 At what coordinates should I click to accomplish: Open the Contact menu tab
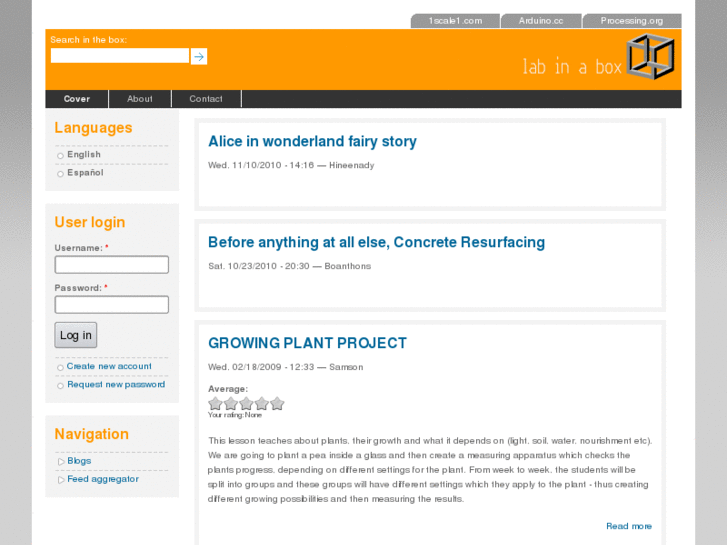pos(206,99)
